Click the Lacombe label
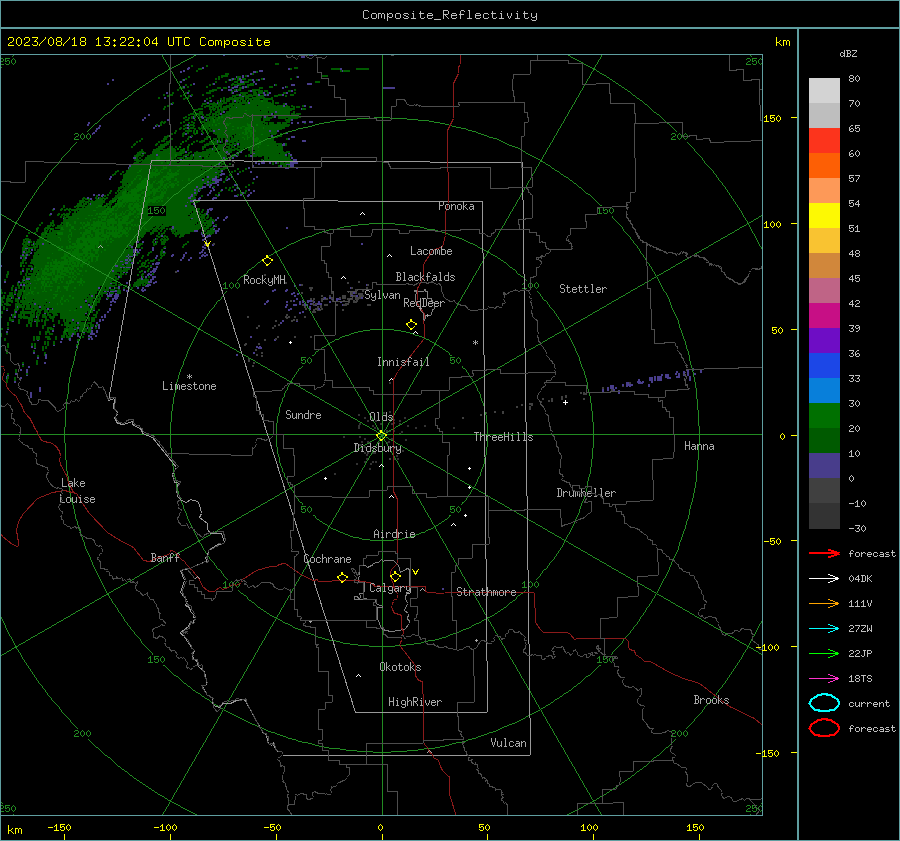The height and width of the screenshot is (841, 900). click(431, 251)
